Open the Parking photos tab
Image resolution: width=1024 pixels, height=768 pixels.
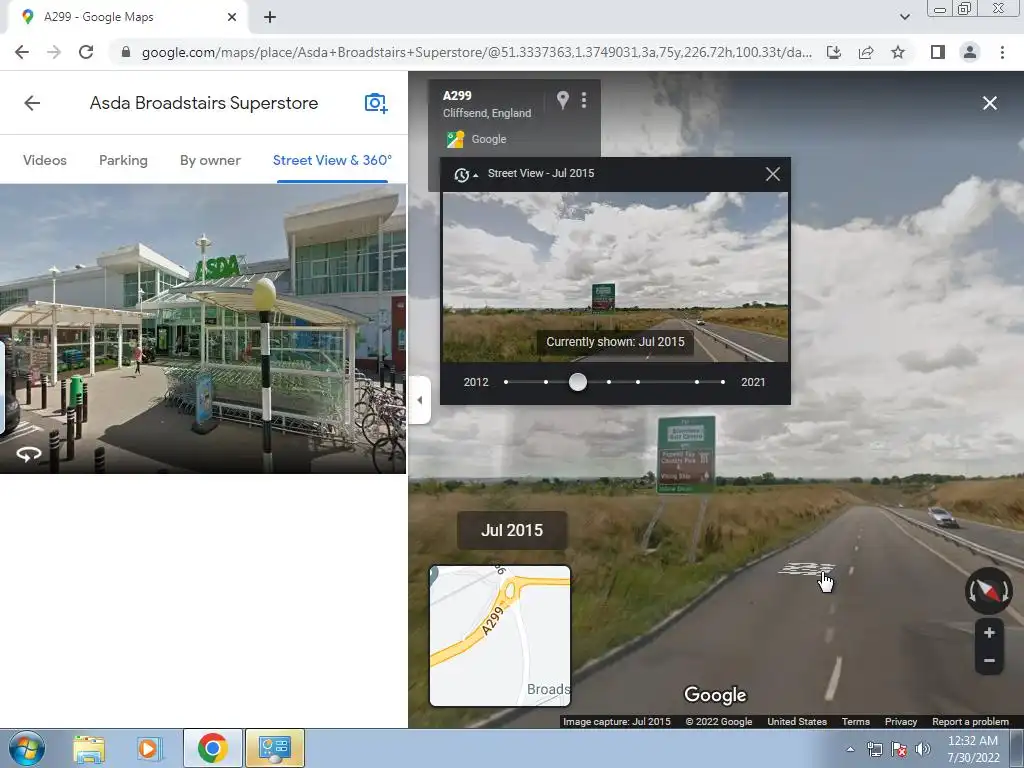click(x=123, y=160)
